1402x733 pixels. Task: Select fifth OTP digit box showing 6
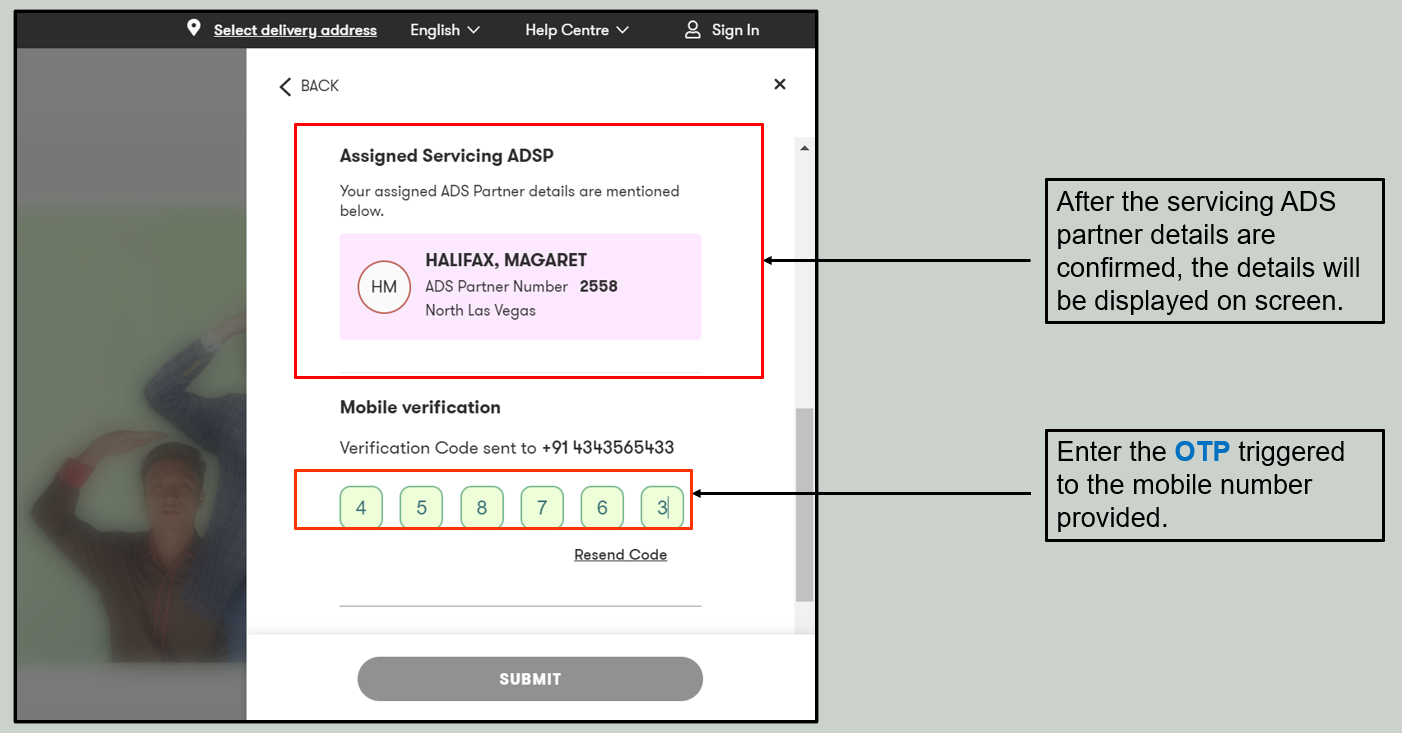[602, 508]
